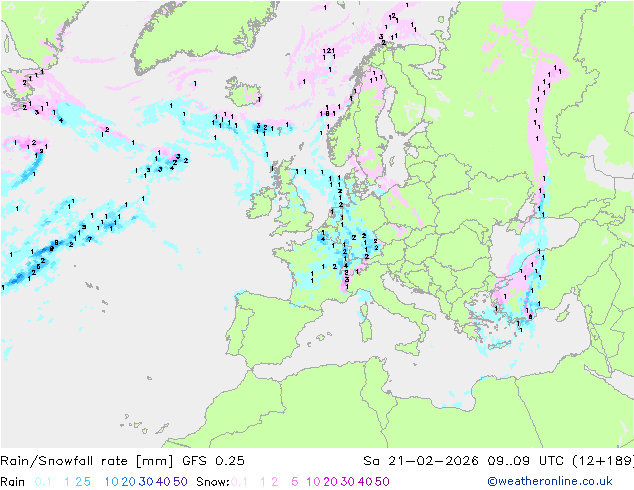634x490 pixels.
Task: Pick the Rain legend value 0.1
Action: click(43, 482)
